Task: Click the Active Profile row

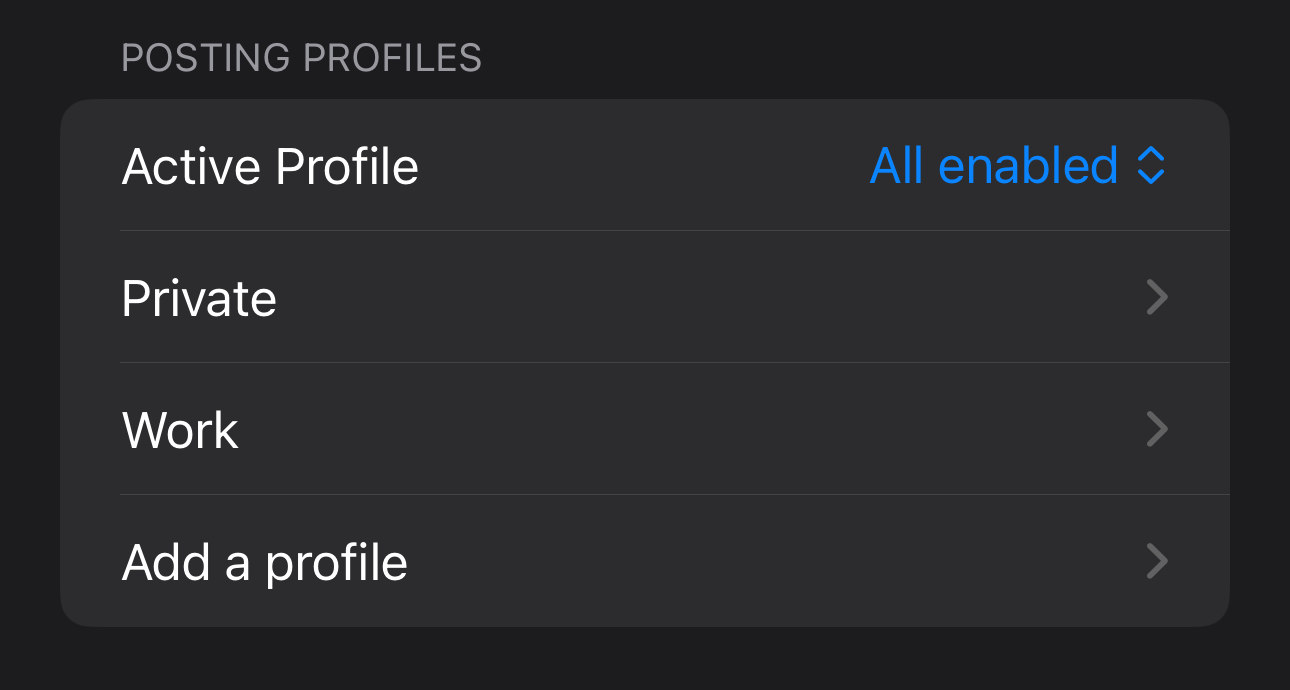Action: [x=644, y=166]
